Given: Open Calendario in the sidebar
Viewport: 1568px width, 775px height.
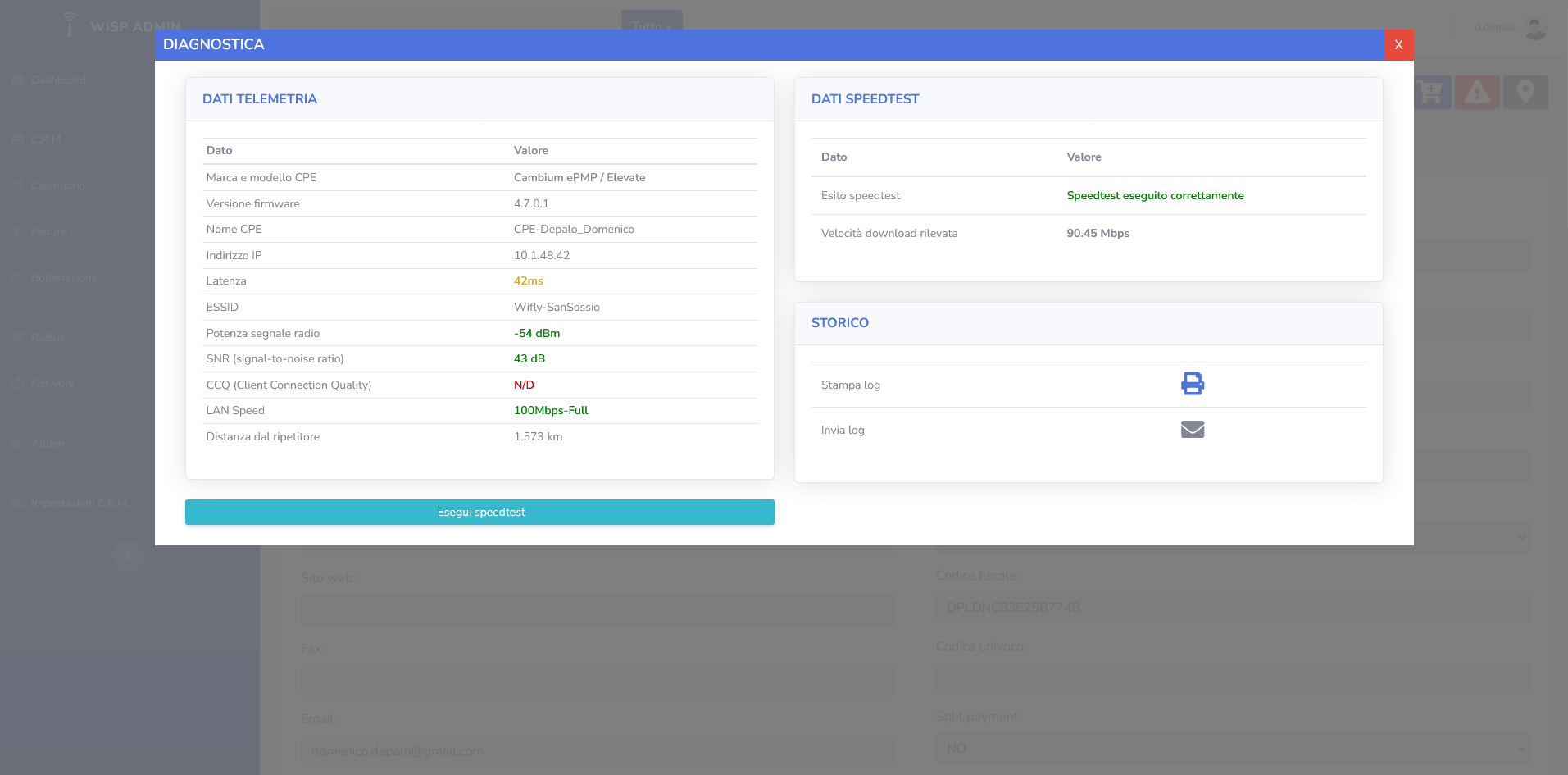Looking at the screenshot, I should [x=57, y=185].
